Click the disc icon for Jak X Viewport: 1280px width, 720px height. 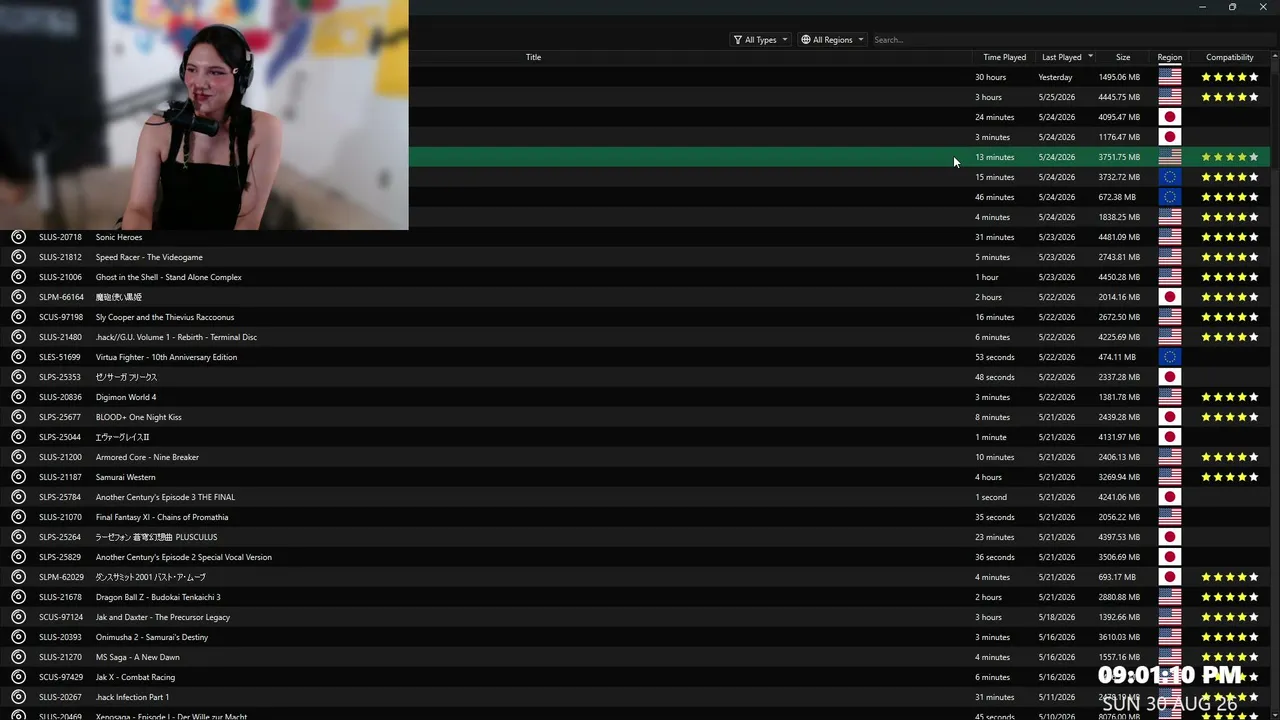tap(18, 677)
